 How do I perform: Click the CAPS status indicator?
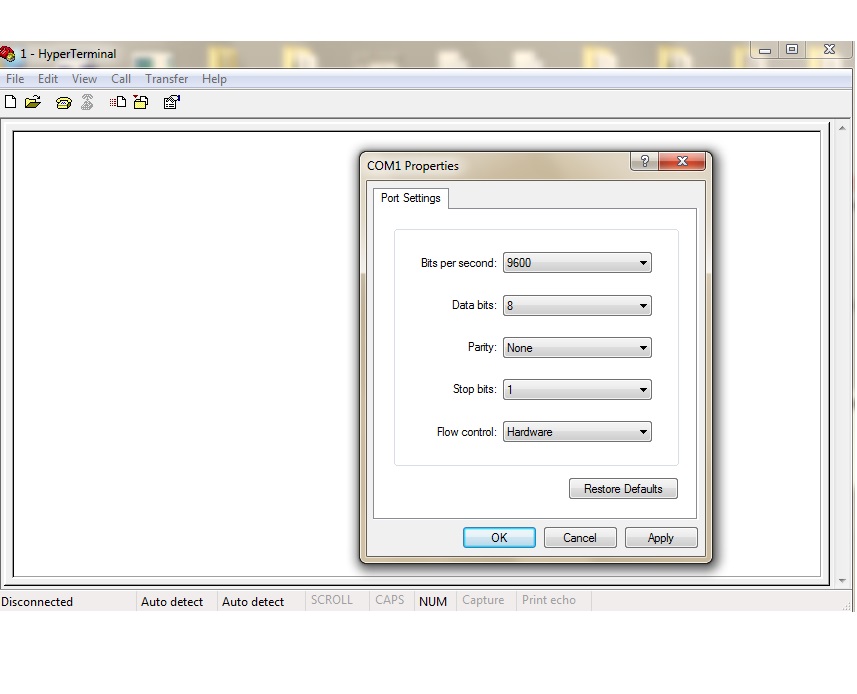click(x=390, y=600)
